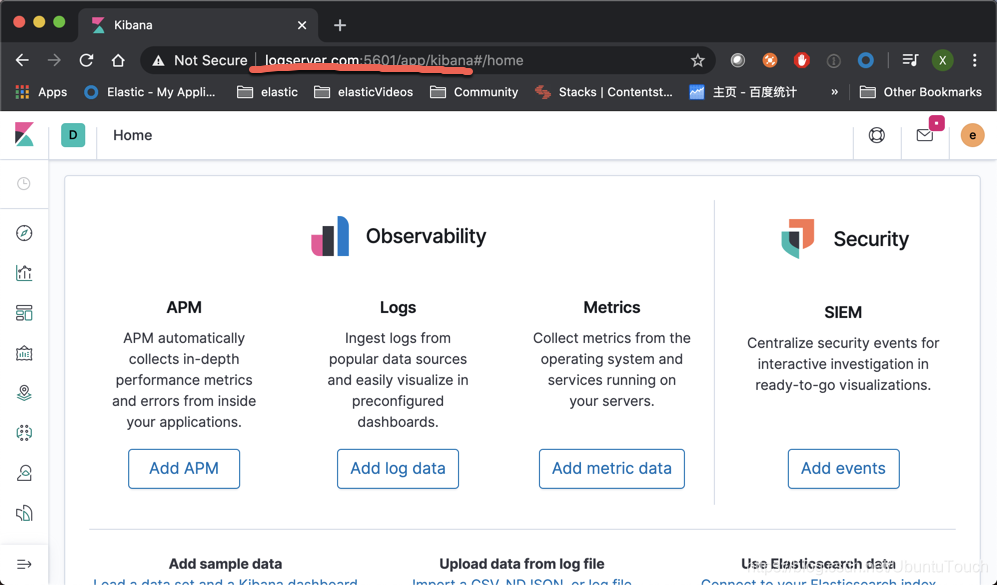This screenshot has width=997, height=585.
Task: Click the browser home button
Action: click(118, 60)
